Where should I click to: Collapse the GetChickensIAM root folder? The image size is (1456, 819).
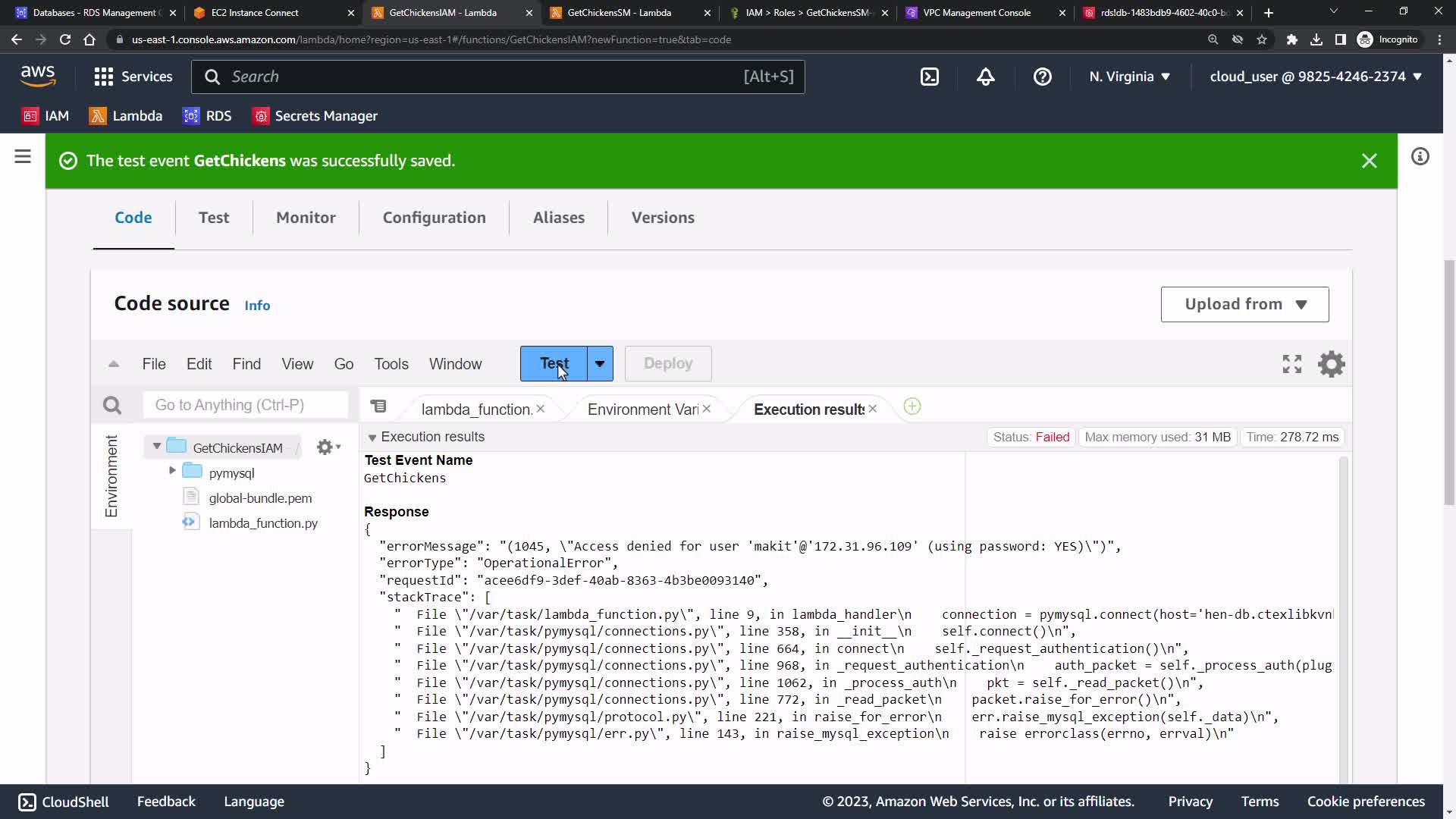[157, 446]
